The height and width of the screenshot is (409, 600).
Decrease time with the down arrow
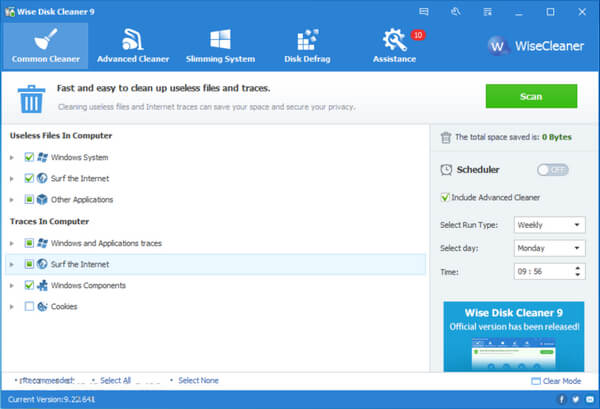pyautogui.click(x=578, y=275)
